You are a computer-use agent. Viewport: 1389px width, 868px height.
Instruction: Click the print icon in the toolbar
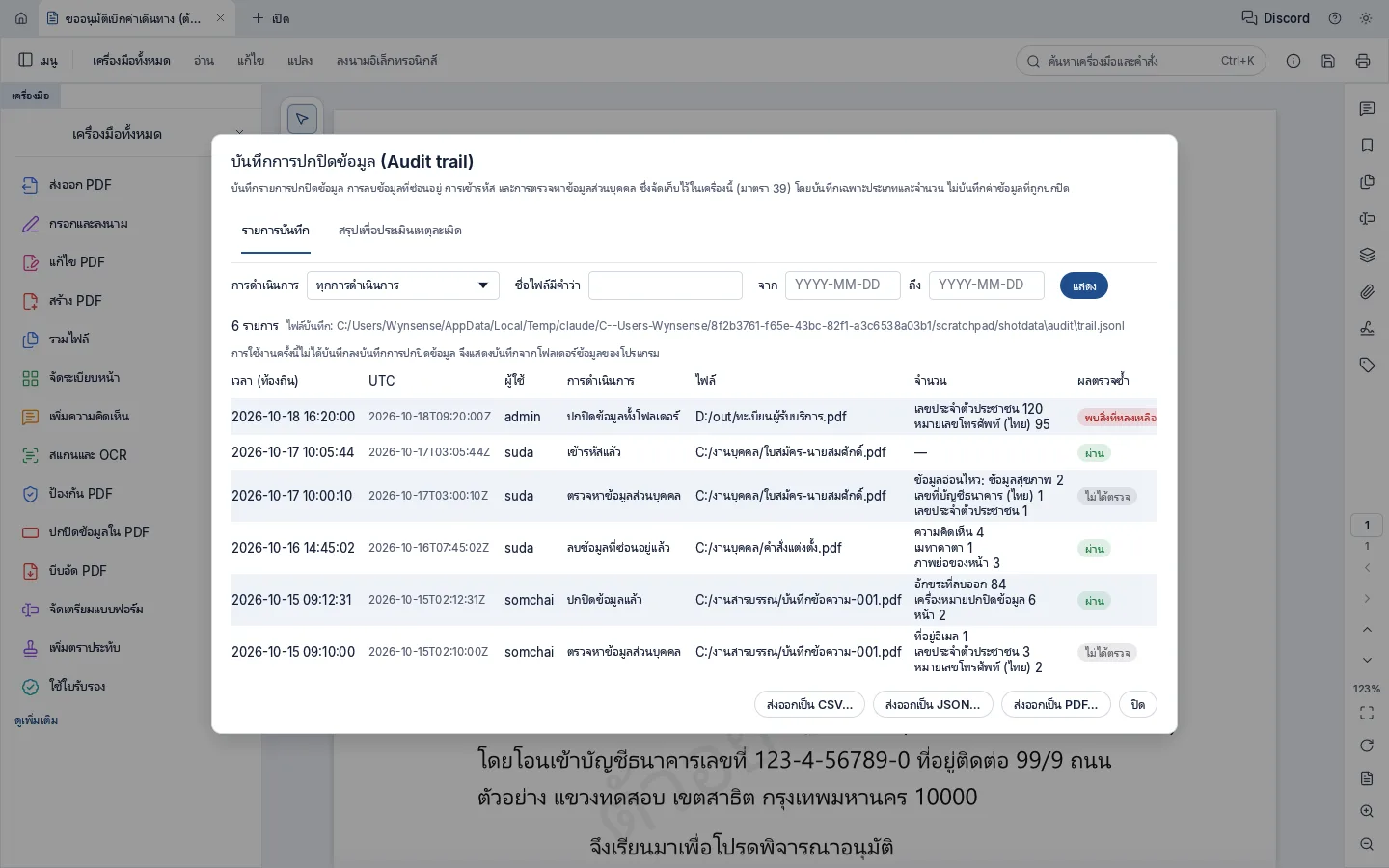(x=1363, y=61)
